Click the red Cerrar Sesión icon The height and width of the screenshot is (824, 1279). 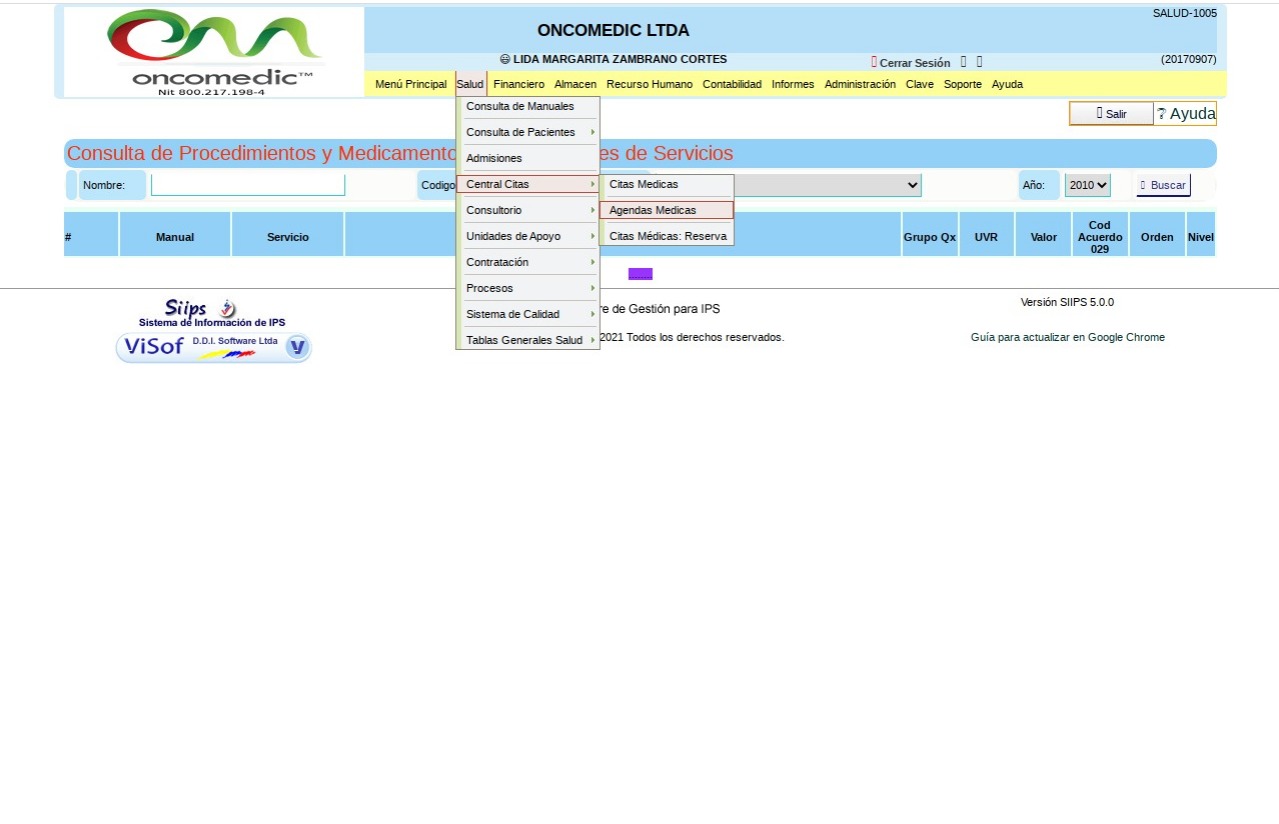[874, 62]
